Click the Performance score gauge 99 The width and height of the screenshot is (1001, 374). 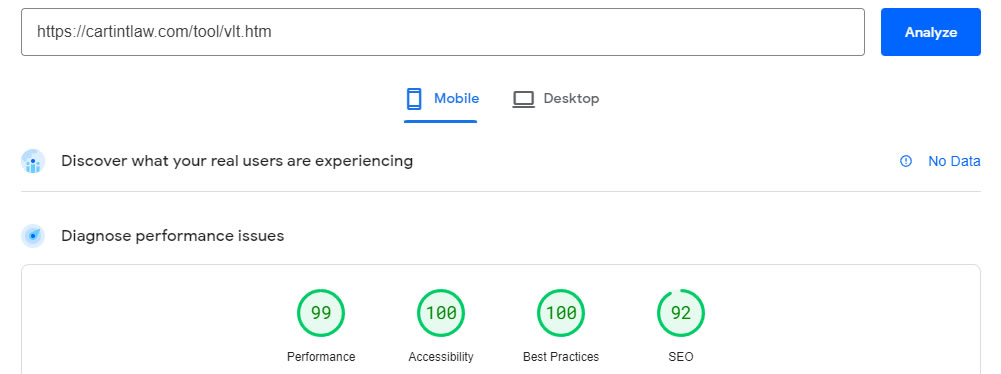coord(320,313)
